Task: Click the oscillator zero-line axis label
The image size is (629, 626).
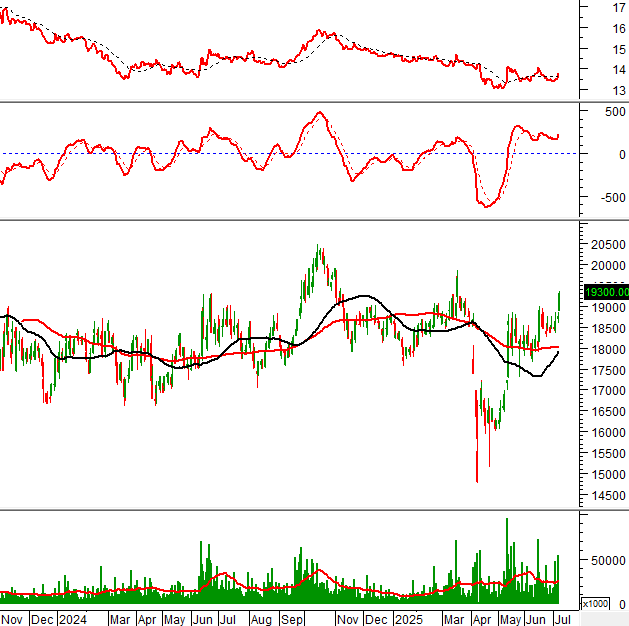Action: [622, 155]
